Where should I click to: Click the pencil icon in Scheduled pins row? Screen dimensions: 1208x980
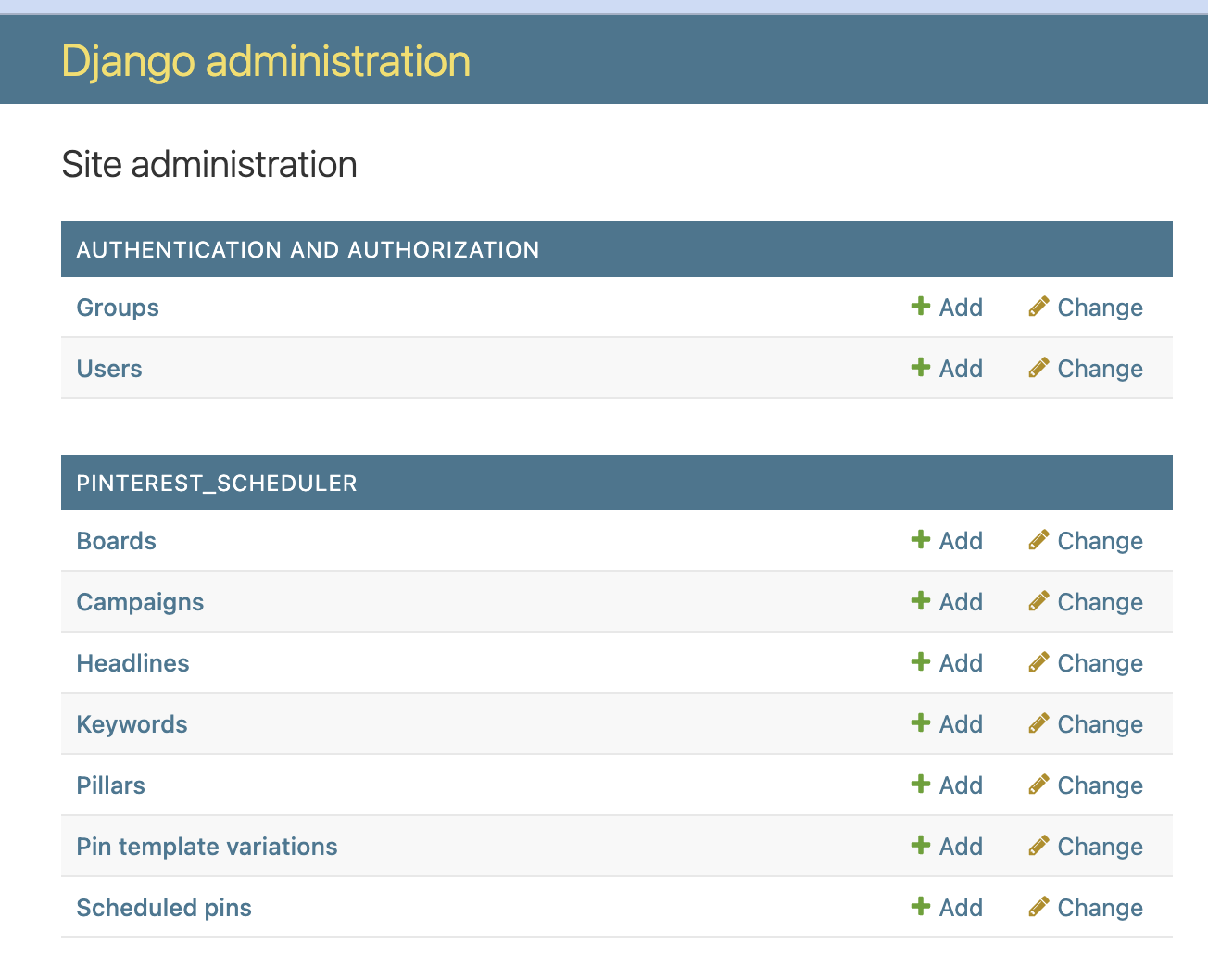(x=1038, y=906)
